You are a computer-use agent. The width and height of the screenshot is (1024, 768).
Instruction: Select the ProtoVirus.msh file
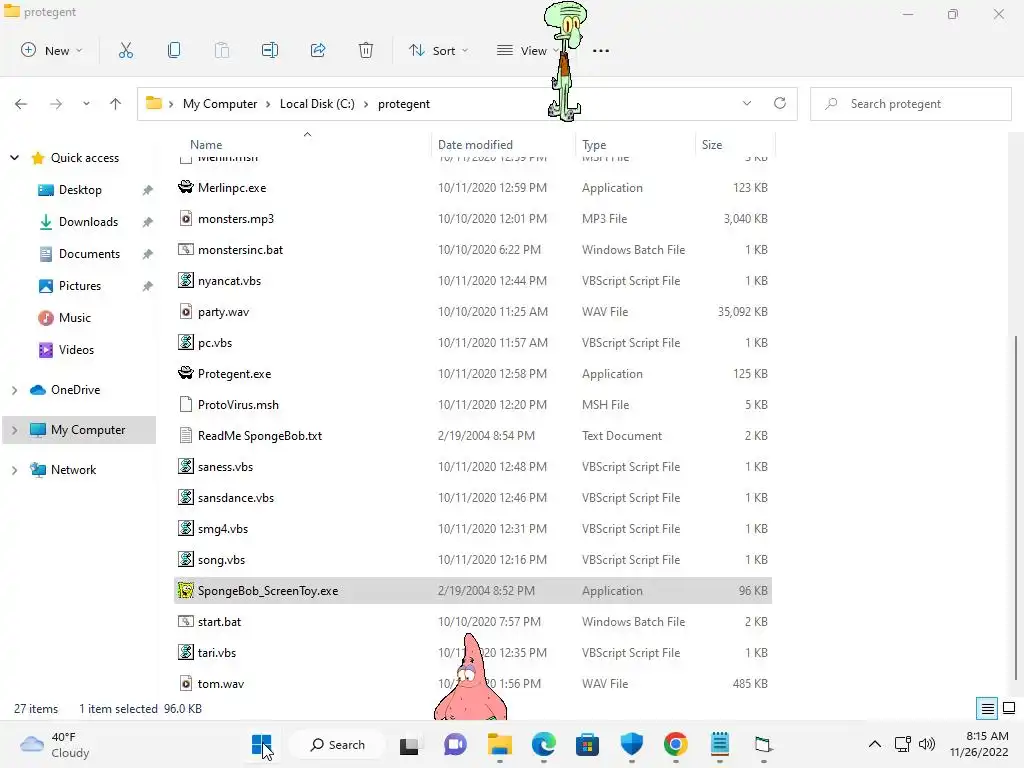pyautogui.click(x=473, y=405)
